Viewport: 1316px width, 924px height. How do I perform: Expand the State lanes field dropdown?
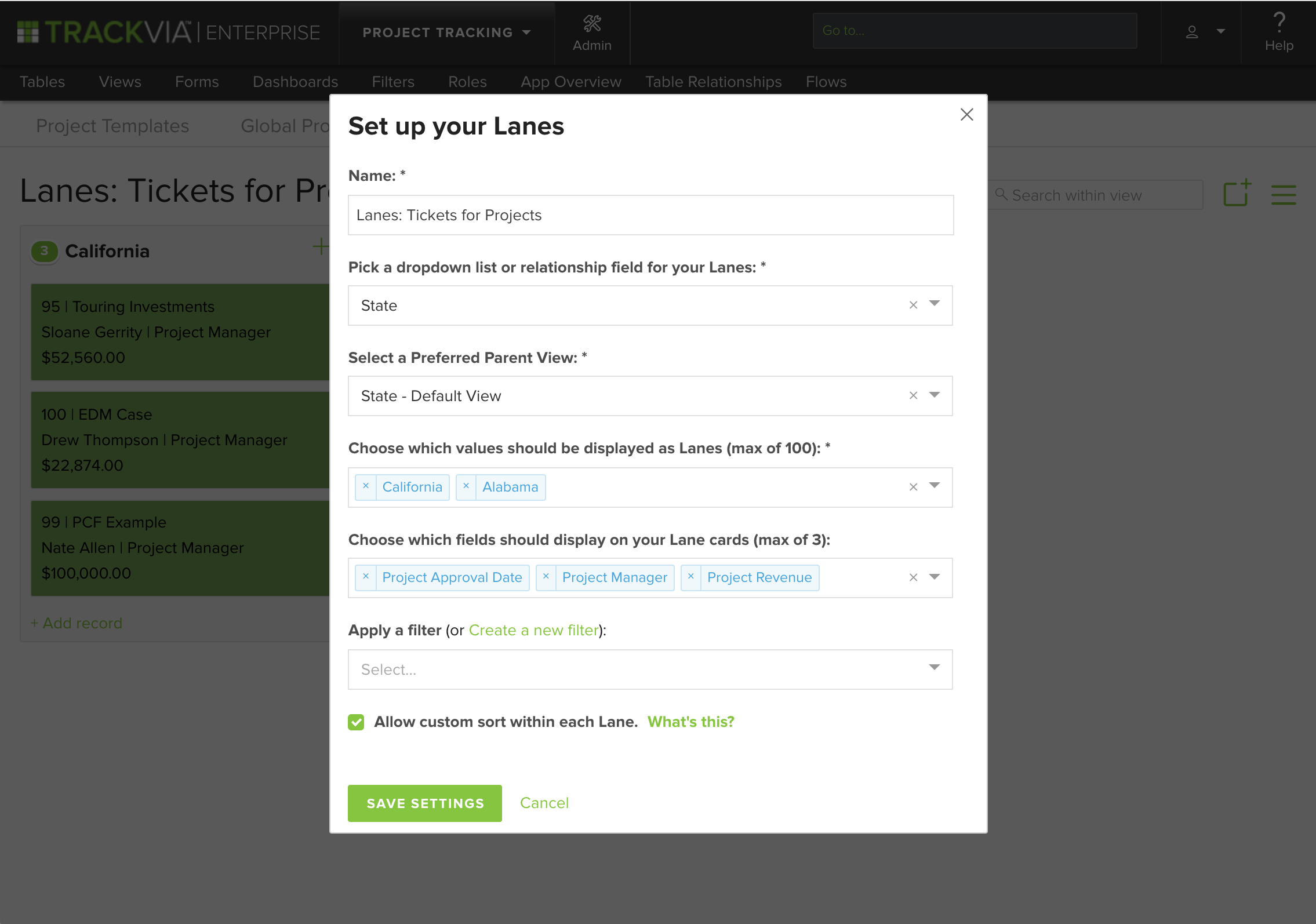pyautogui.click(x=935, y=304)
